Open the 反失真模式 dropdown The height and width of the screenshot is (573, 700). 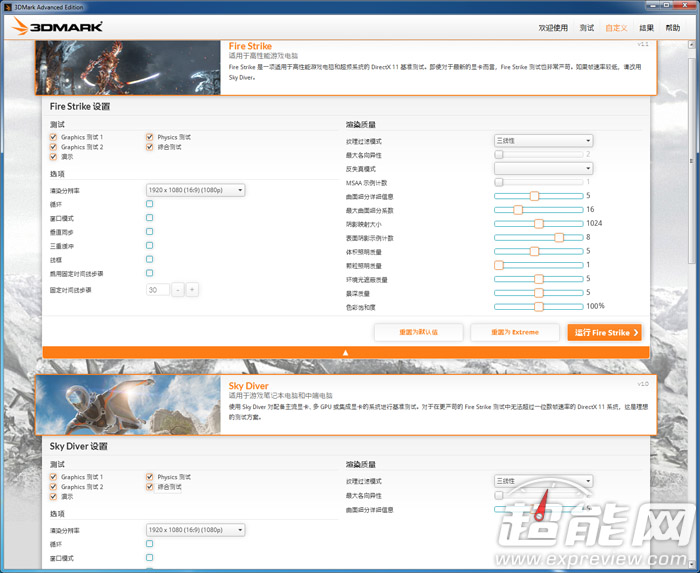coord(543,168)
